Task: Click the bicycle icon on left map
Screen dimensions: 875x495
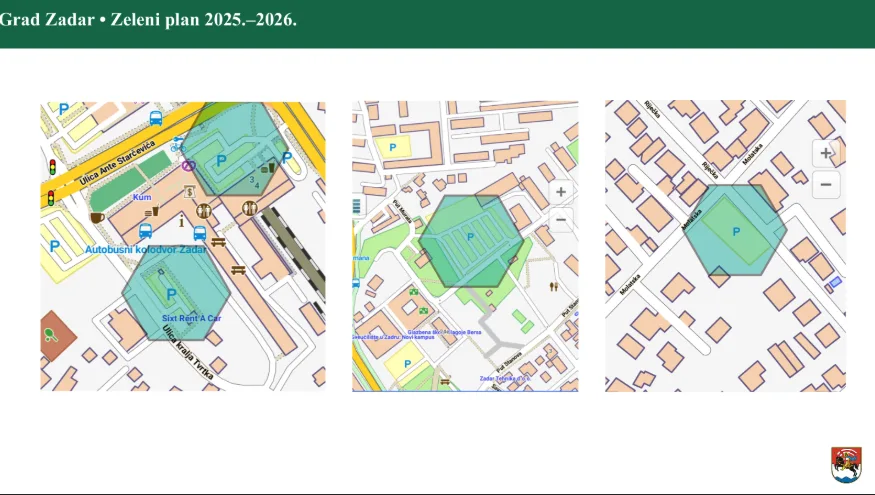Action: [178, 145]
